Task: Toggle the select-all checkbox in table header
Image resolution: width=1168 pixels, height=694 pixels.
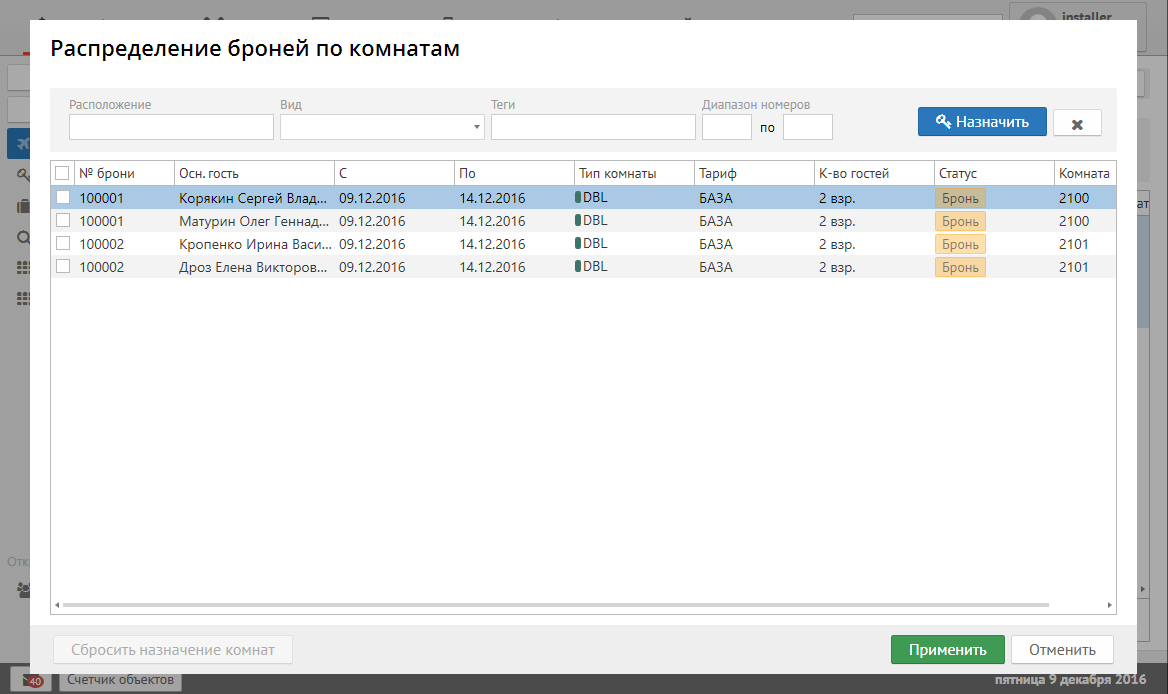Action: click(x=62, y=173)
